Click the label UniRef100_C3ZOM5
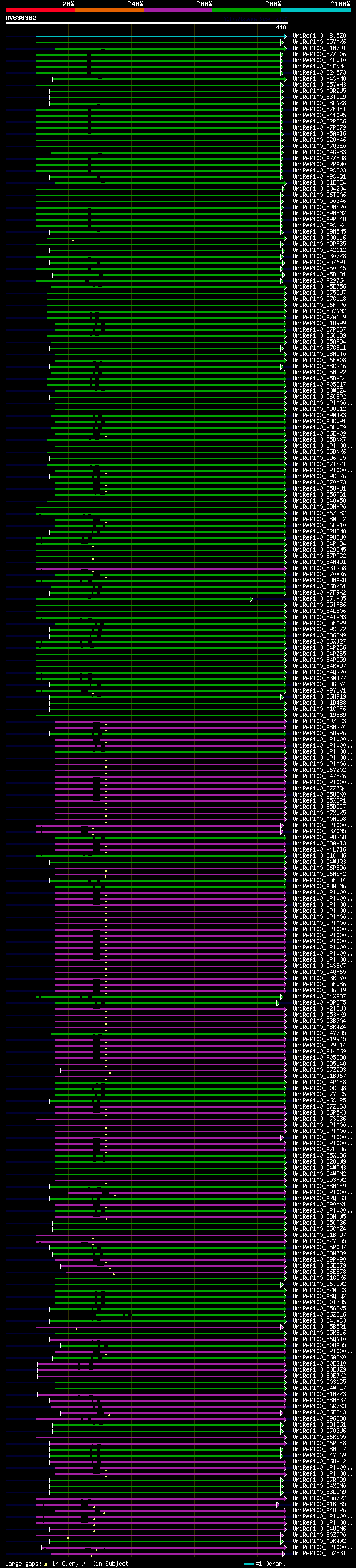 point(319,832)
